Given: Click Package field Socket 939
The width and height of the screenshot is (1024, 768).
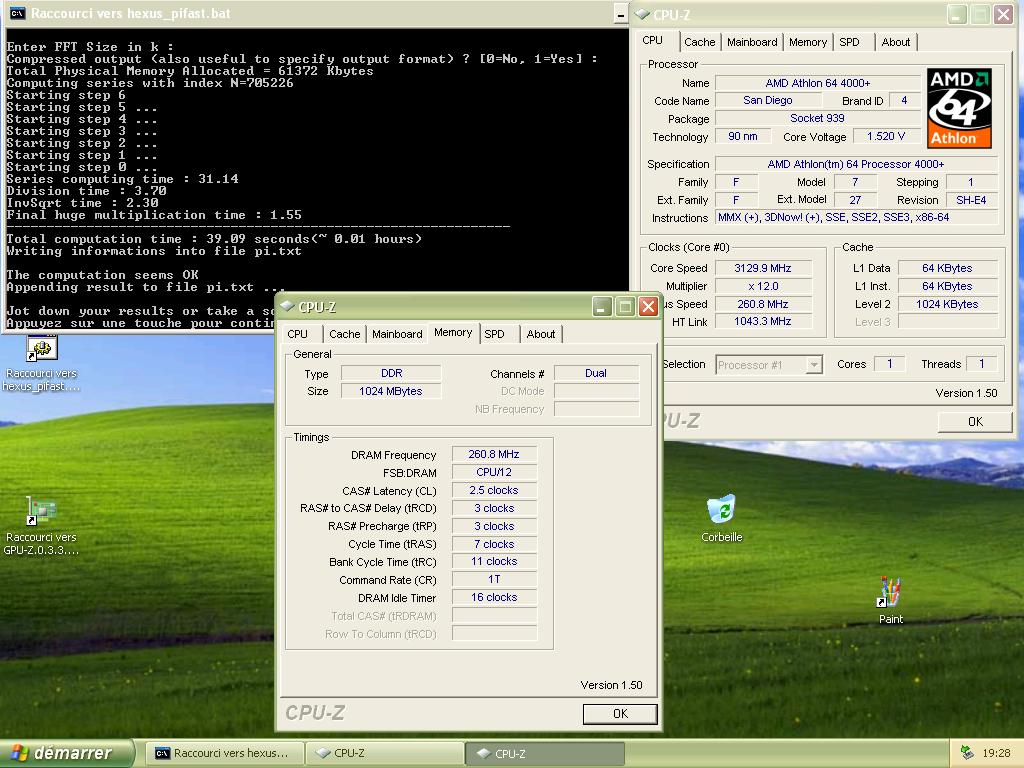Looking at the screenshot, I should pyautogui.click(x=818, y=118).
